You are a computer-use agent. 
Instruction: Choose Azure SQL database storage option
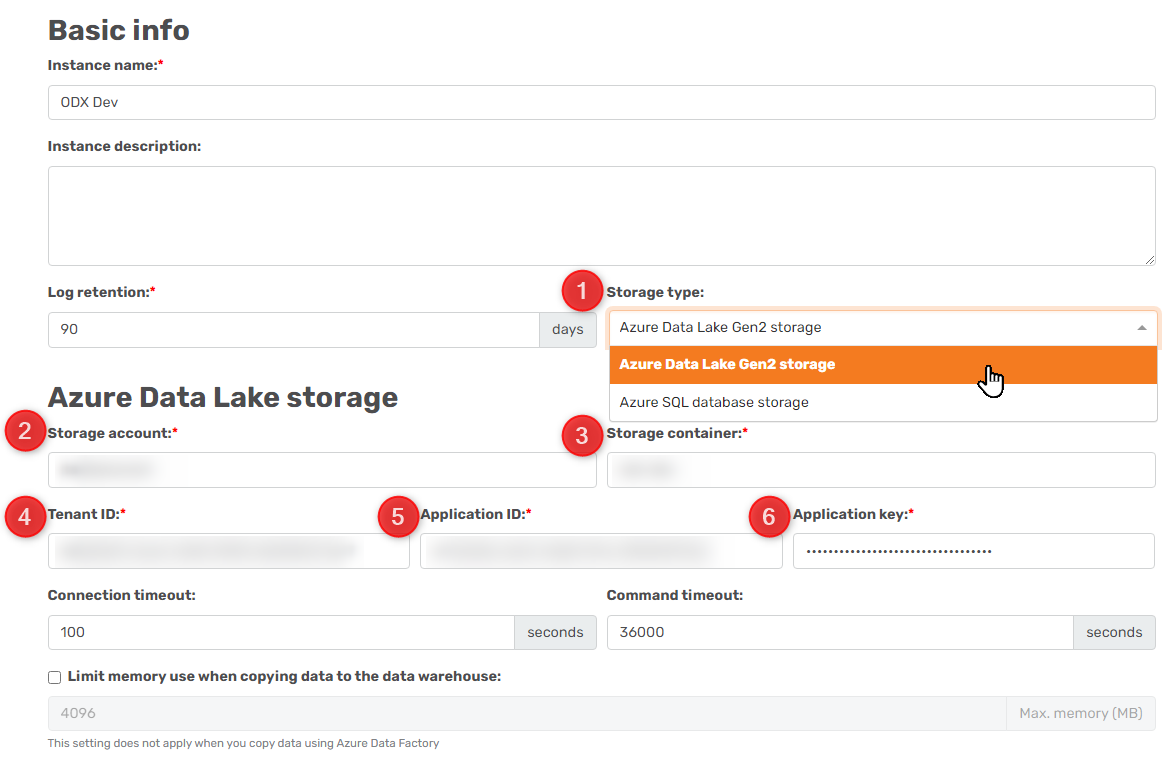pyautogui.click(x=883, y=402)
